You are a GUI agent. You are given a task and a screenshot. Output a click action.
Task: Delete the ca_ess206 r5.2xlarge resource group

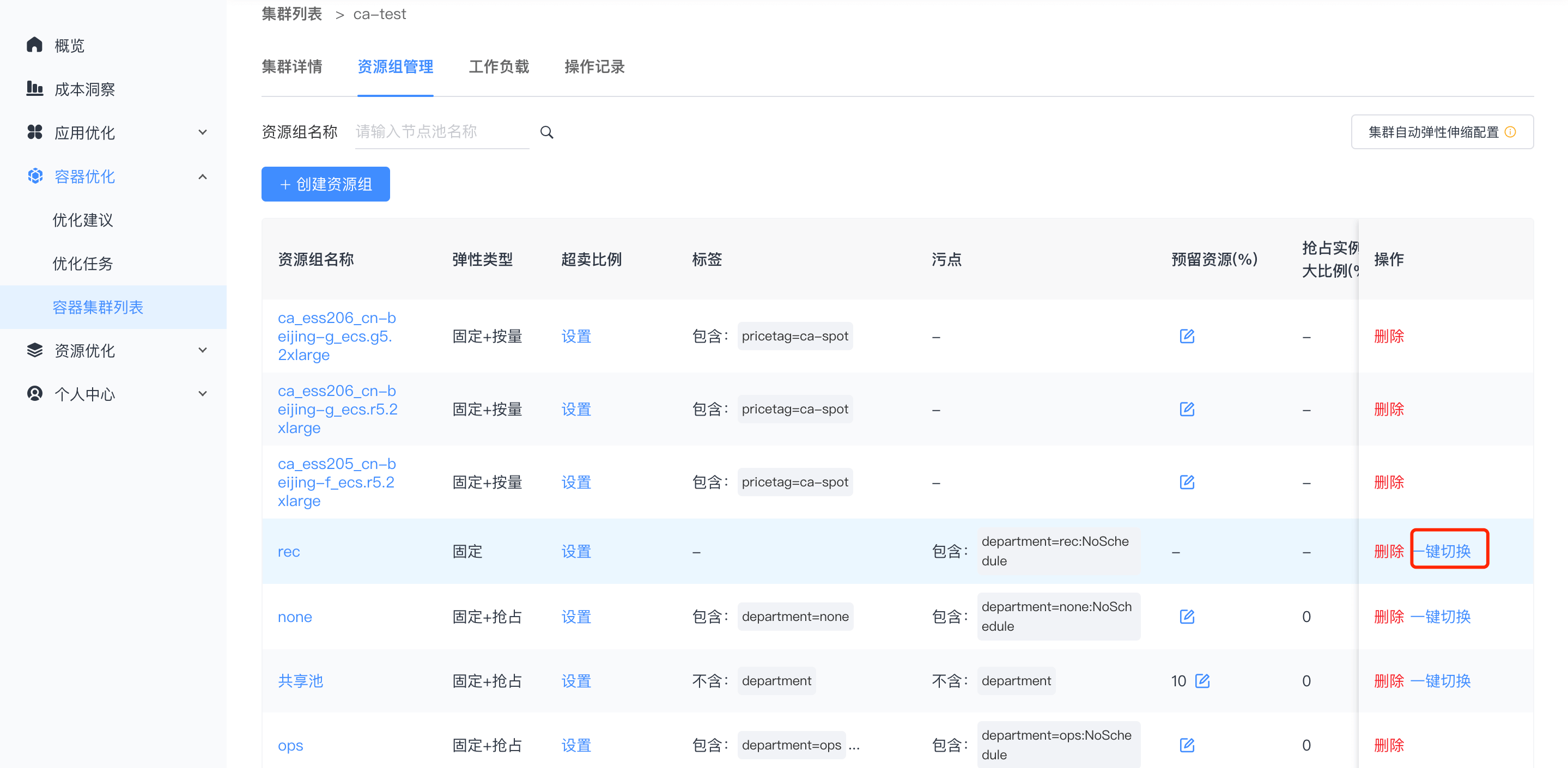tap(1389, 410)
